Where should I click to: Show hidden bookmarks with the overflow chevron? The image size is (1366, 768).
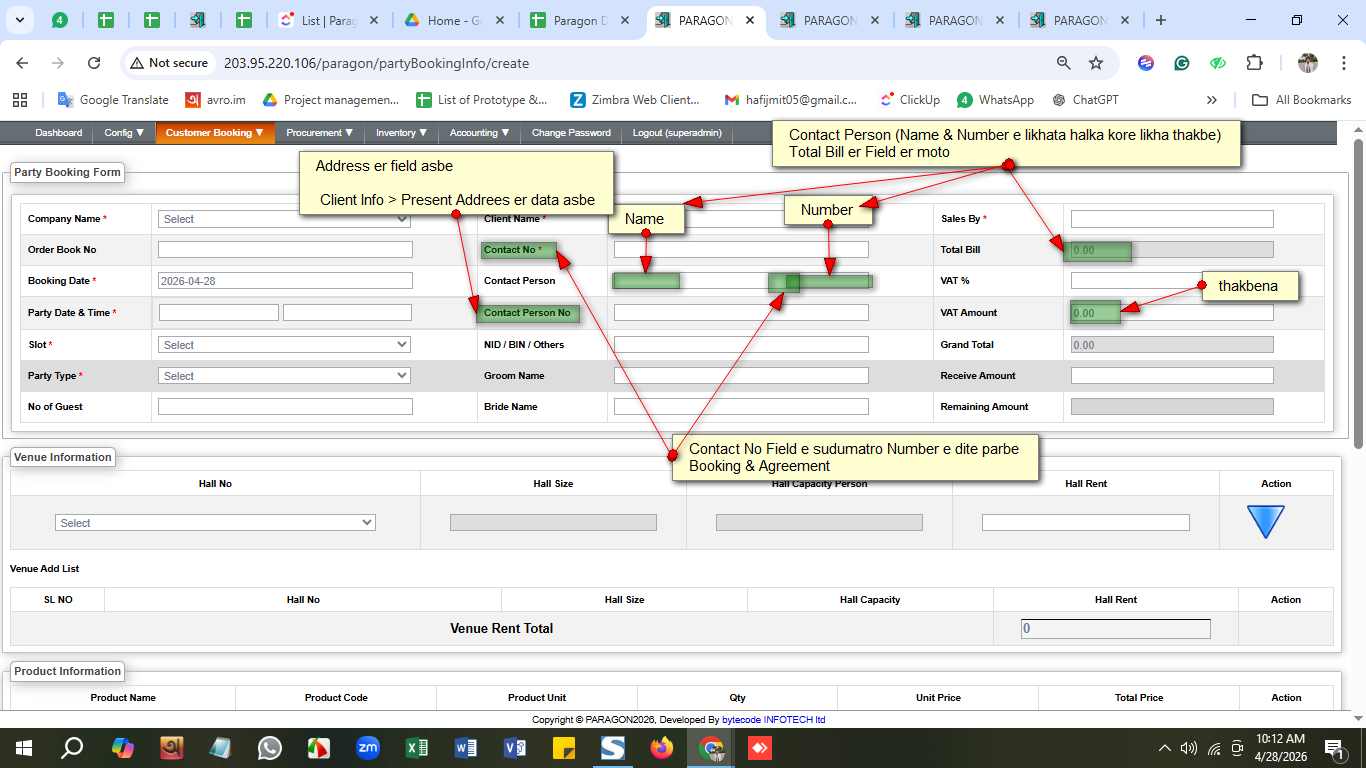coord(1212,100)
